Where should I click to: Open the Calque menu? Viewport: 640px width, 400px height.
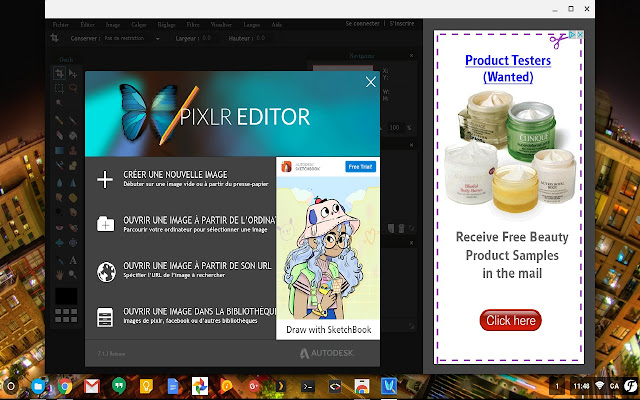pyautogui.click(x=139, y=24)
